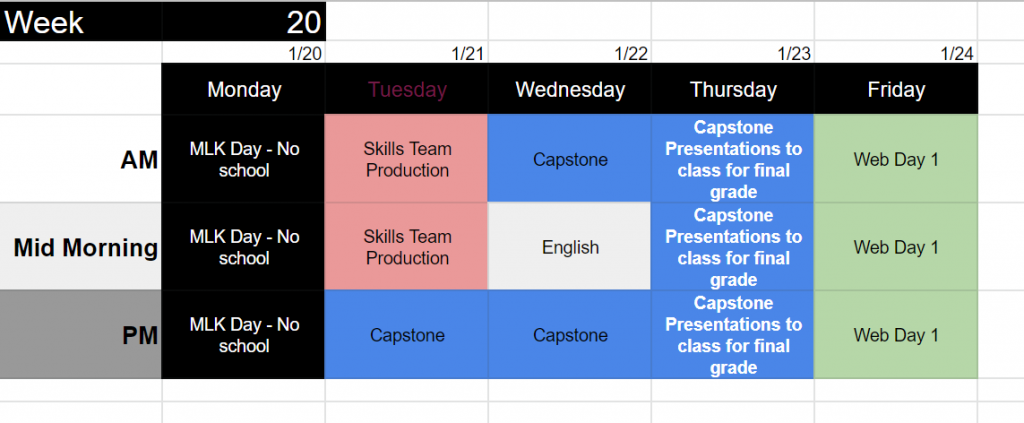The height and width of the screenshot is (423, 1024).
Task: Click Tuesday AM Skills Team Production cell
Action: click(406, 159)
